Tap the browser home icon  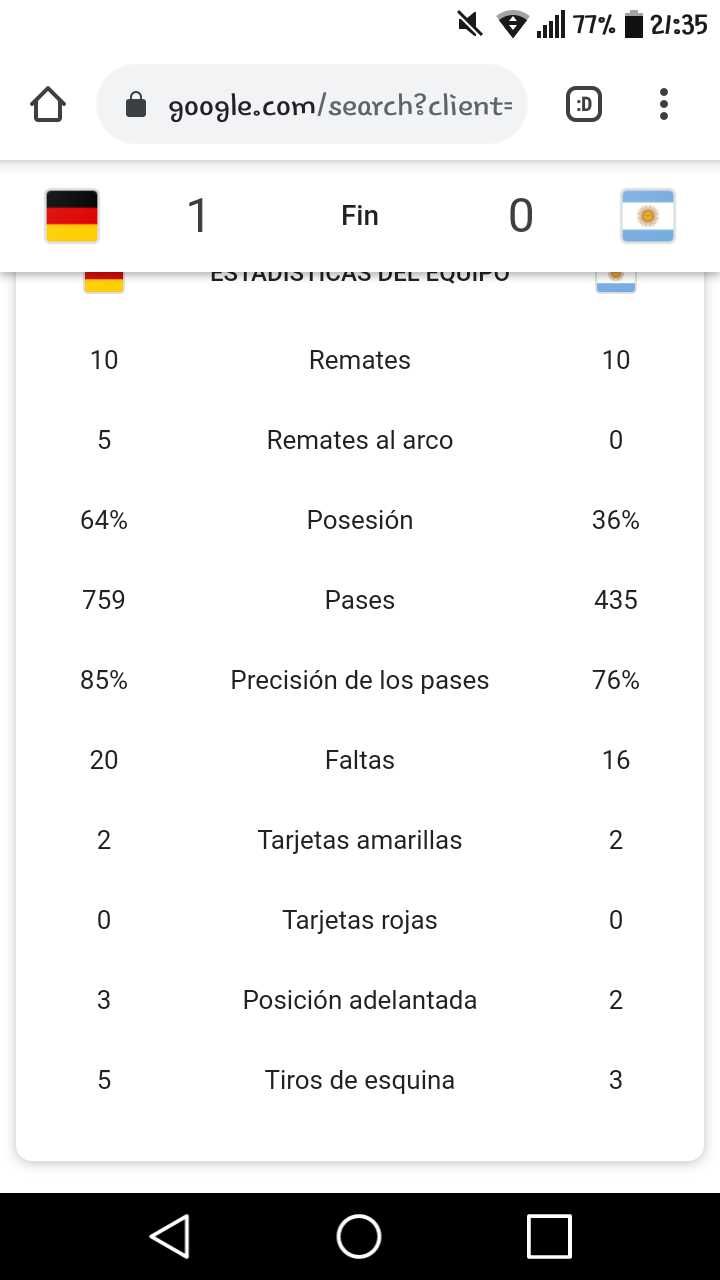click(48, 104)
